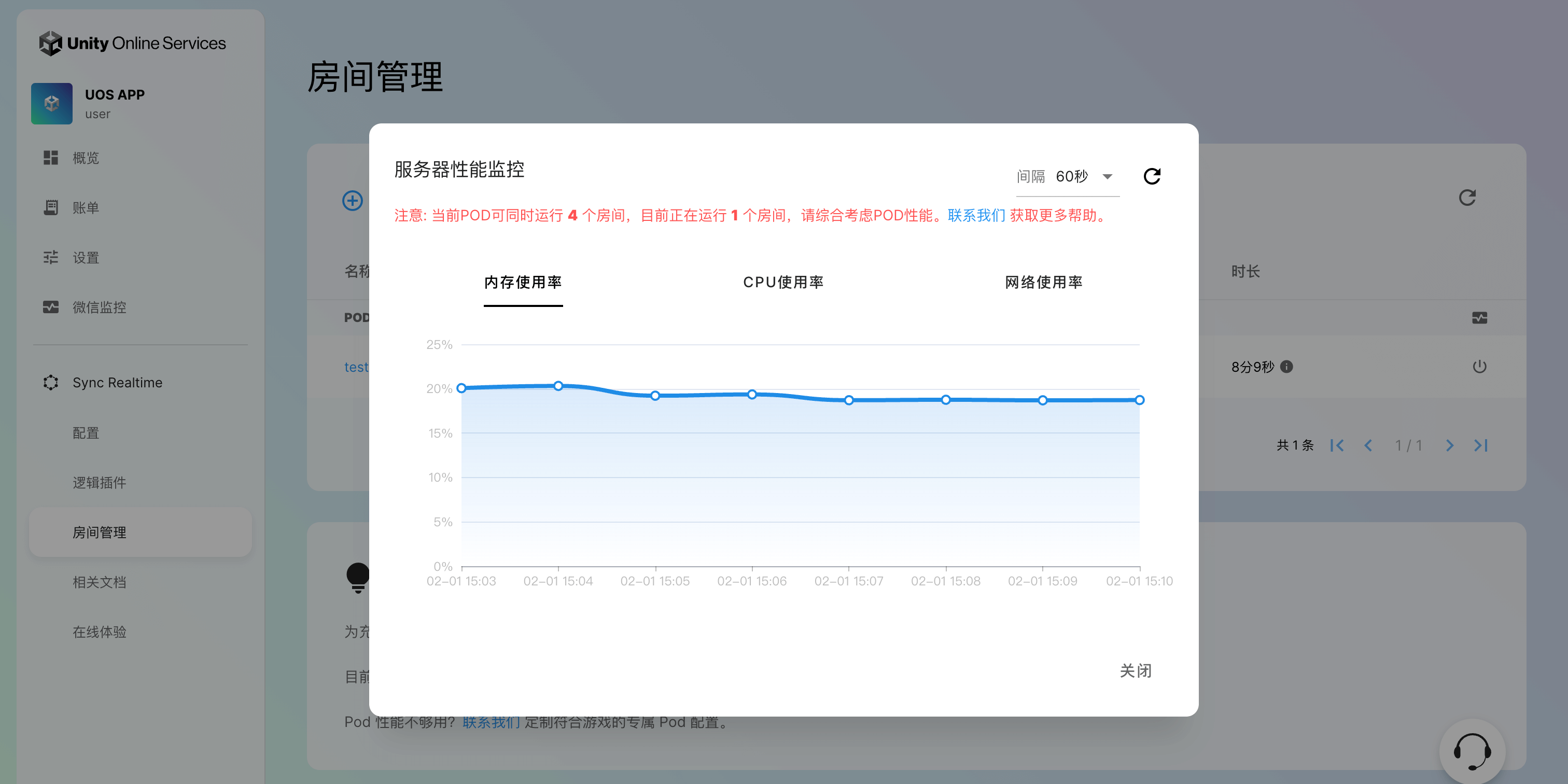
Task: Open the 账单 sidebar item
Action: [x=85, y=208]
